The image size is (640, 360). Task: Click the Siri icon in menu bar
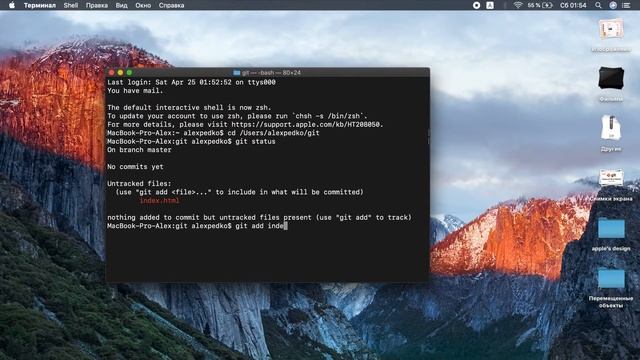tap(613, 5)
